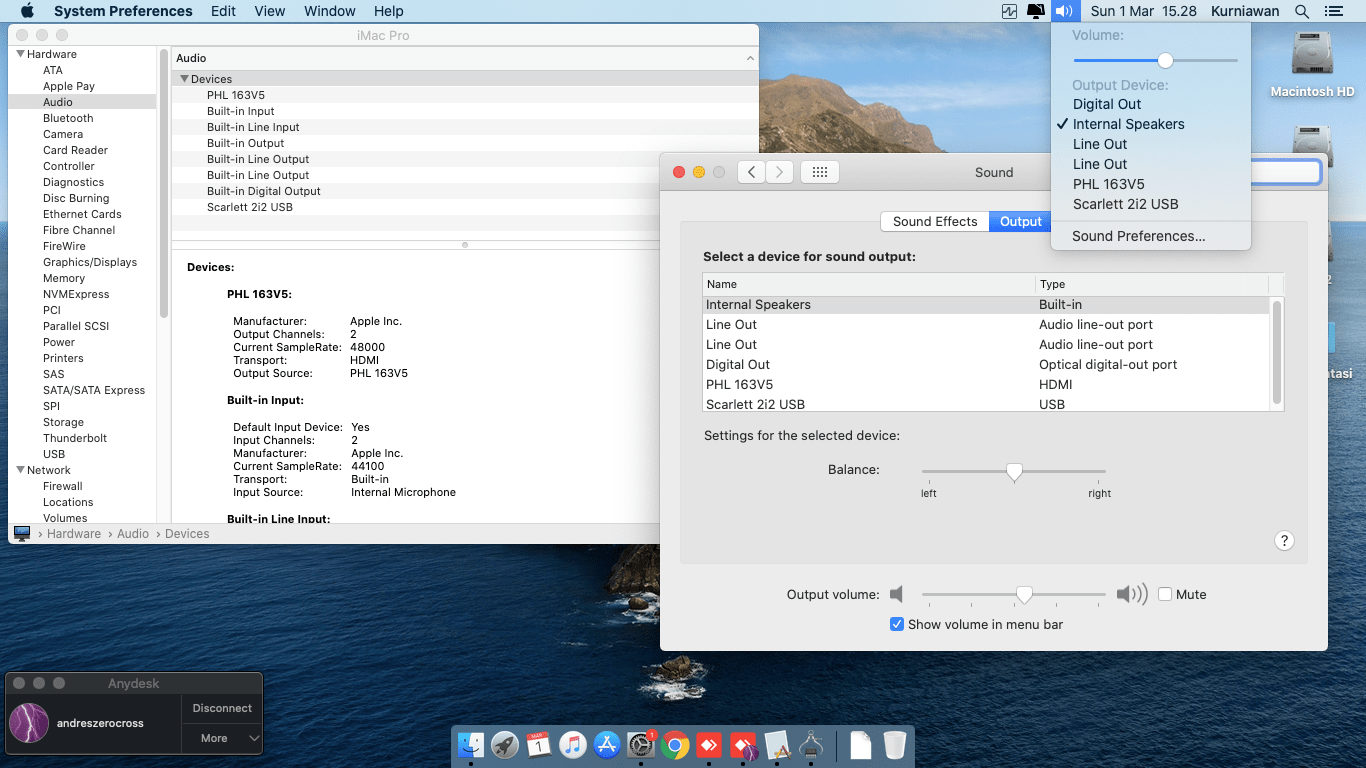Uncheck Show volume in menu bar
This screenshot has width=1366, height=768.
click(897, 624)
